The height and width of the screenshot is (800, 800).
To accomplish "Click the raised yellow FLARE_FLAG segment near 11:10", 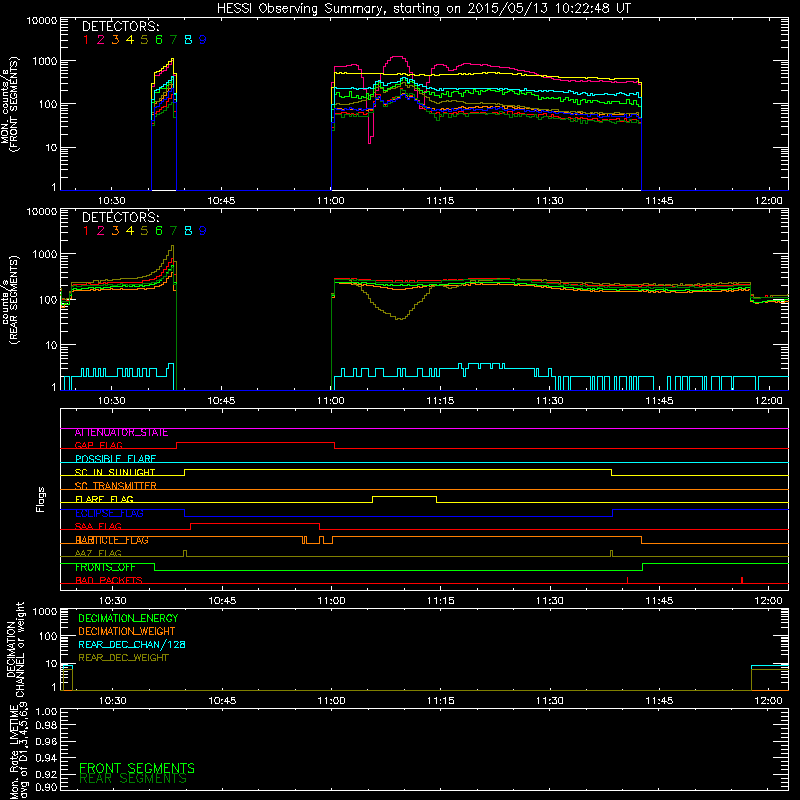I will [405, 496].
